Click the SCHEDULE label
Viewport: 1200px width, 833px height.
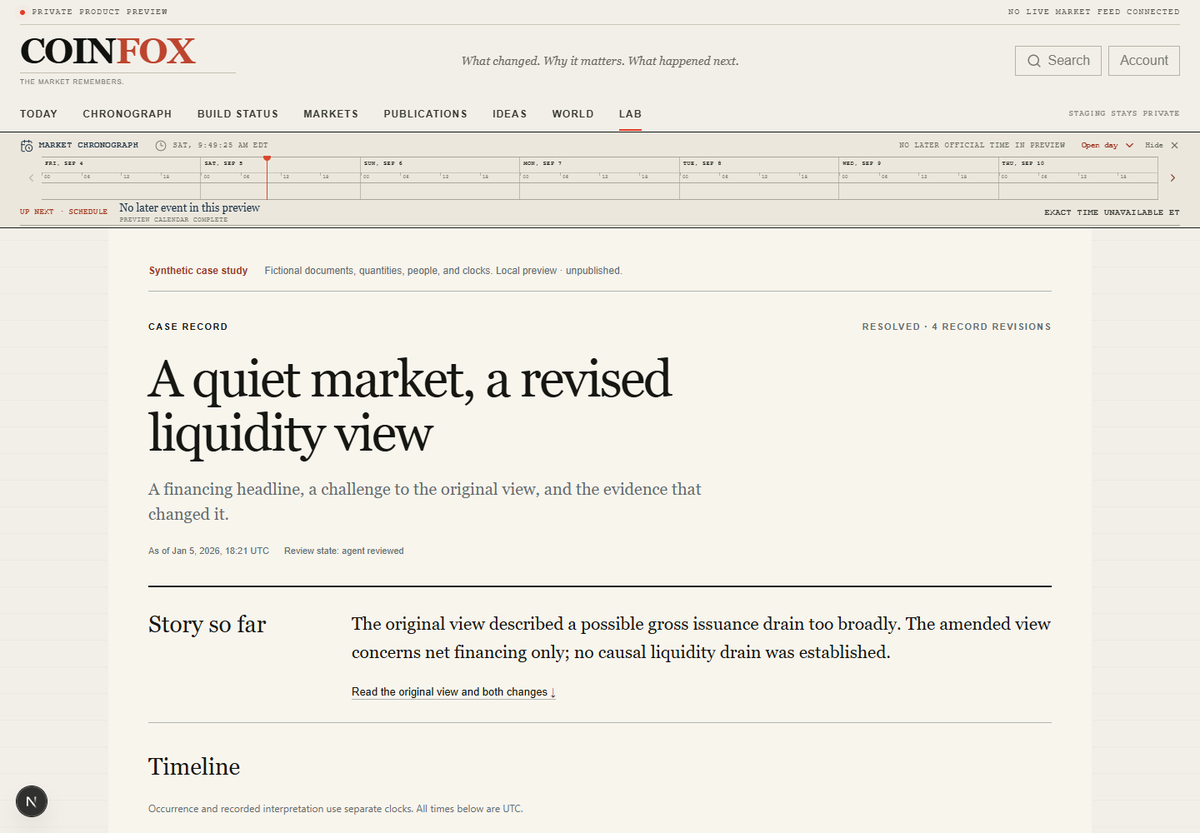[88, 212]
